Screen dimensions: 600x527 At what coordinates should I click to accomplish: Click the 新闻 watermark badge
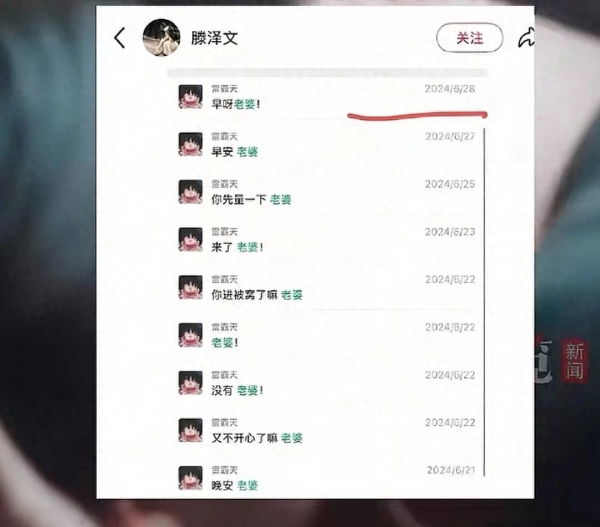pos(574,361)
